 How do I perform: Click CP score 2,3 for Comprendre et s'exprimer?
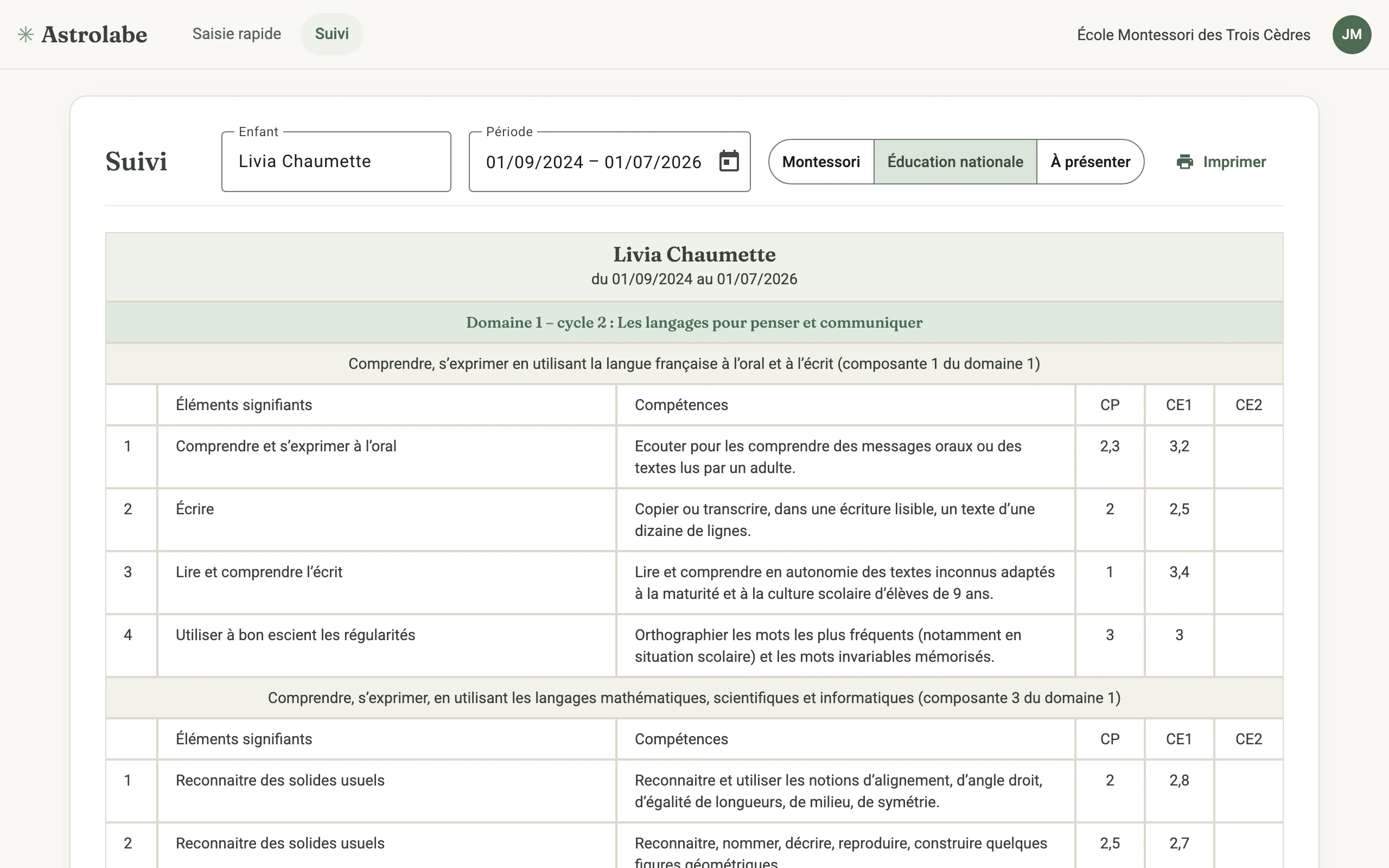[1110, 446]
